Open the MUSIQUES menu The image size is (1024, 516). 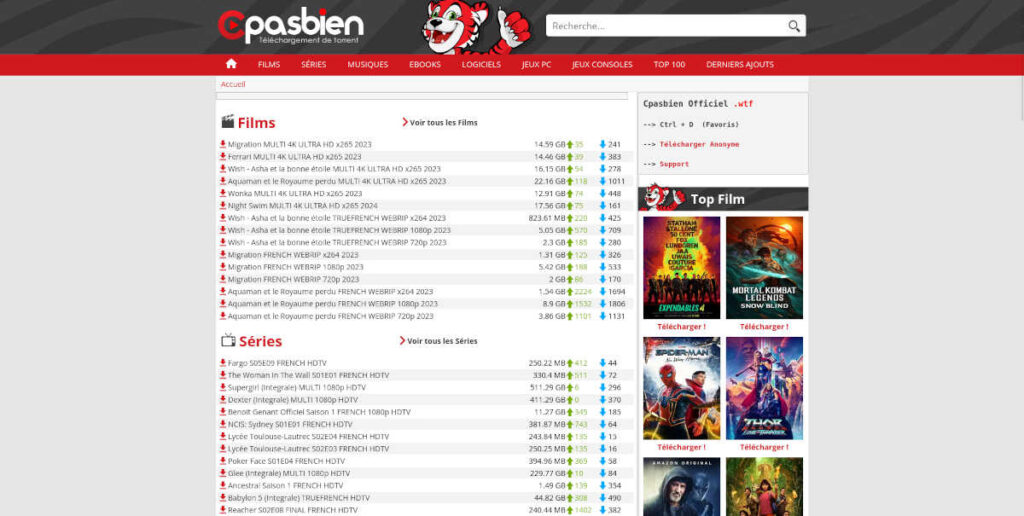pos(368,65)
